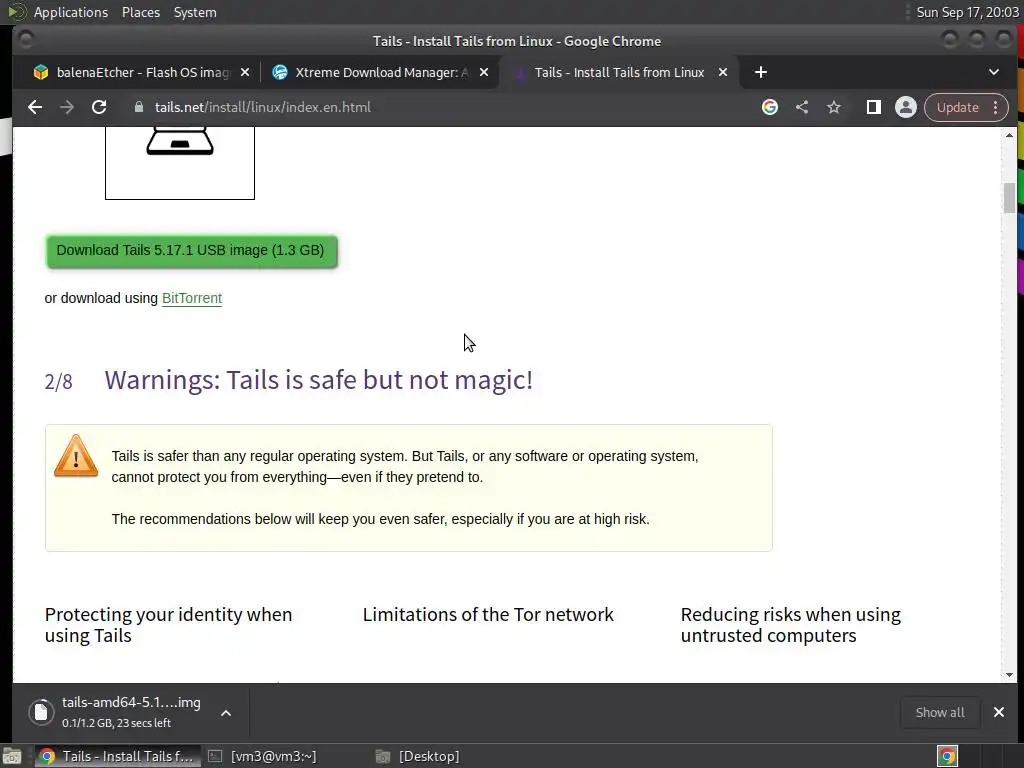Close the balenaEtcher tab

(245, 72)
